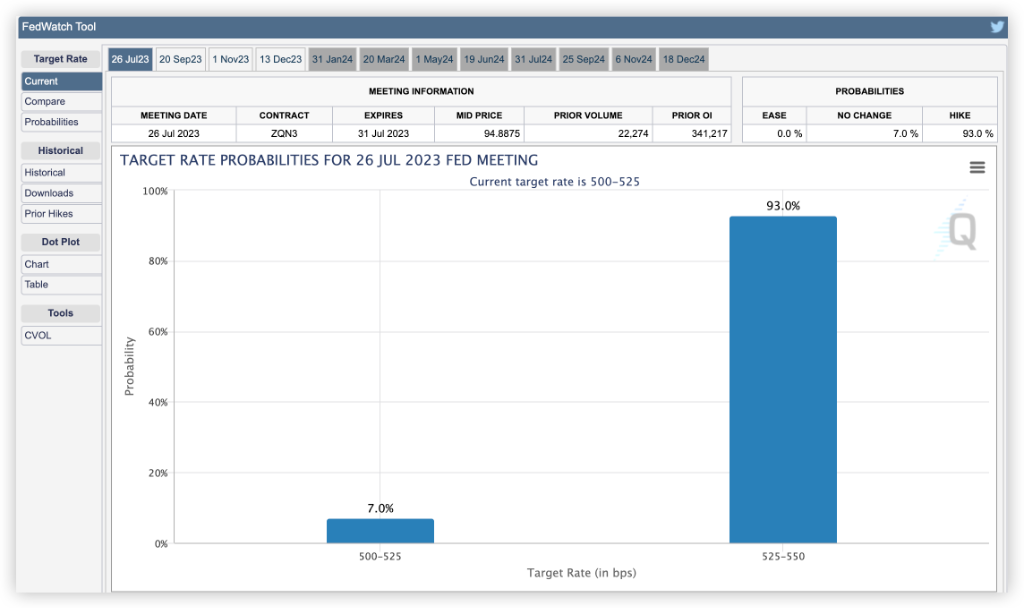Screen dimensions: 1024x608
Task: Click the Target Rate sidebar heading
Action: coord(61,59)
